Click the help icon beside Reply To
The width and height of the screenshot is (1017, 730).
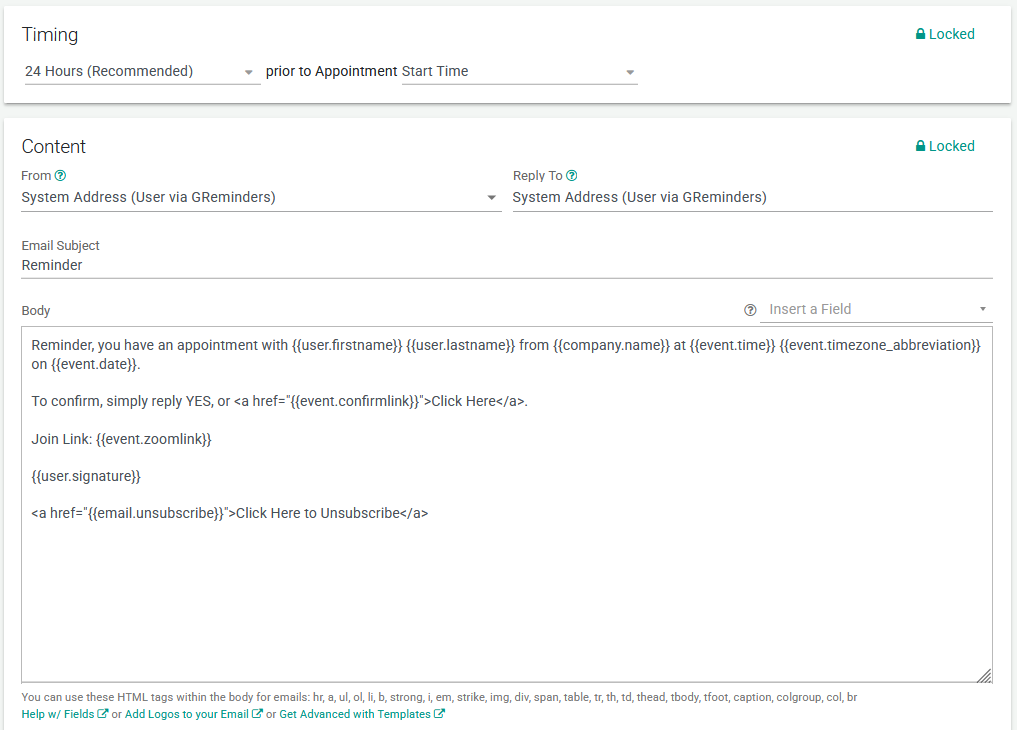[x=572, y=176]
